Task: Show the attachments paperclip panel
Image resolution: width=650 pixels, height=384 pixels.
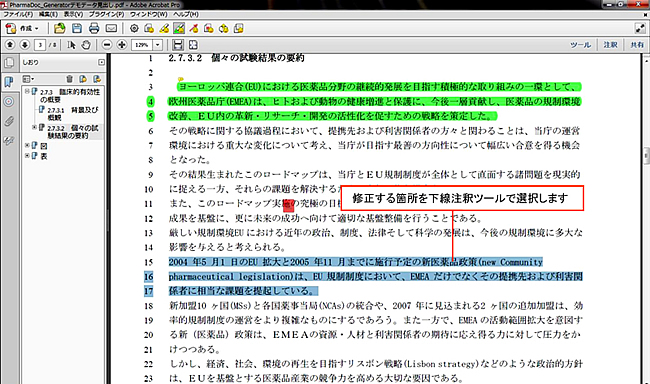Action: click(x=9, y=121)
